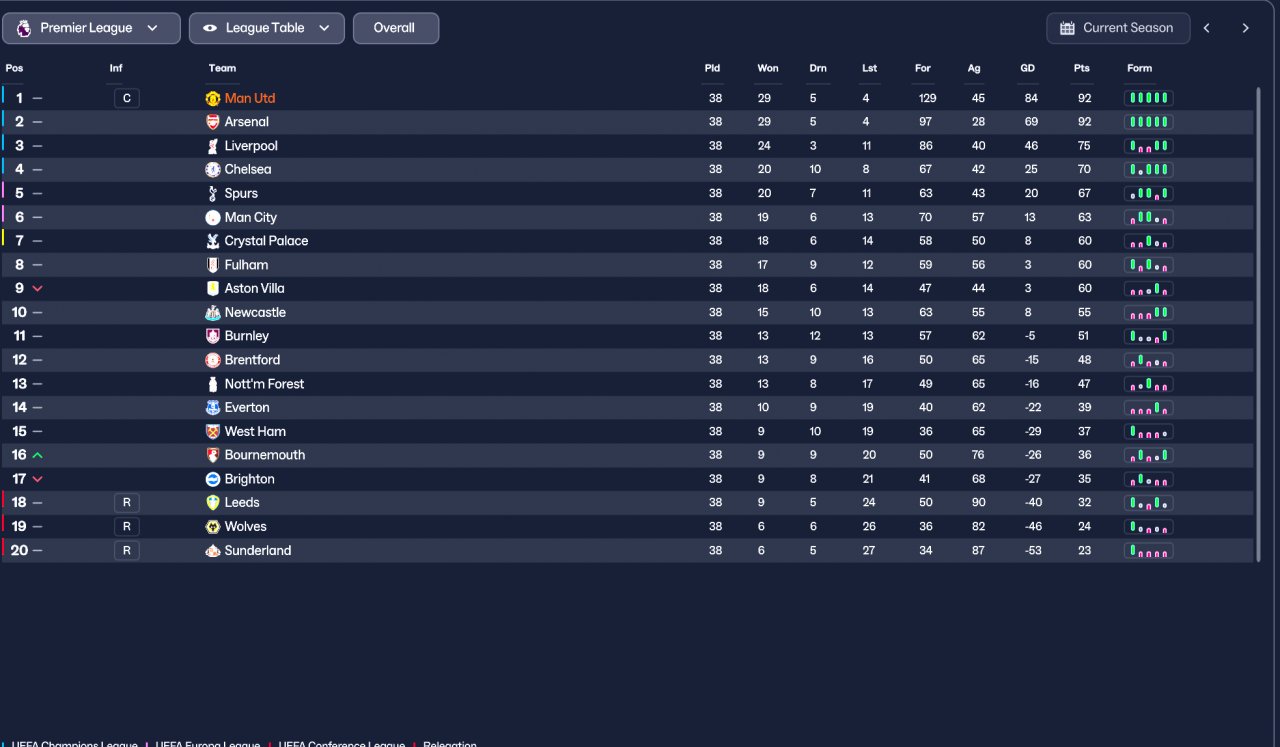The width and height of the screenshot is (1280, 747).
Task: Click the Wolves club crest icon
Action: pyautogui.click(x=213, y=527)
